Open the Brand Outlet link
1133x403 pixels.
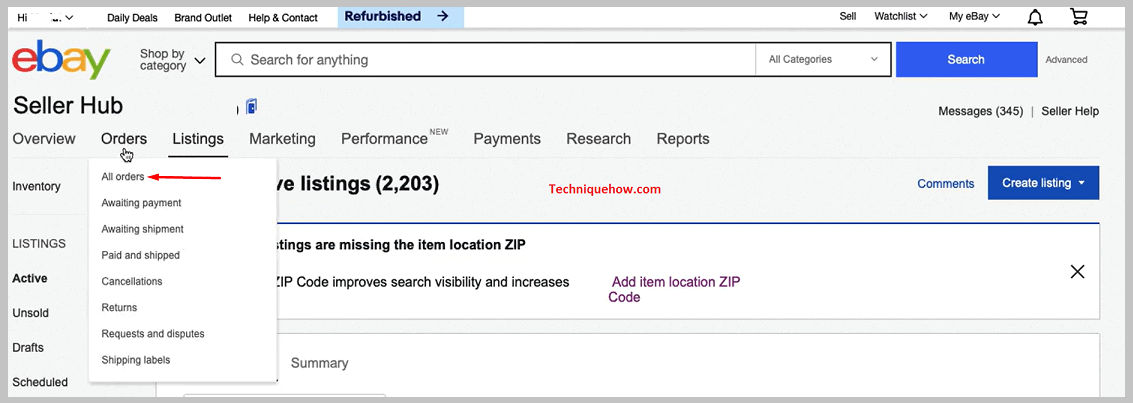(203, 17)
